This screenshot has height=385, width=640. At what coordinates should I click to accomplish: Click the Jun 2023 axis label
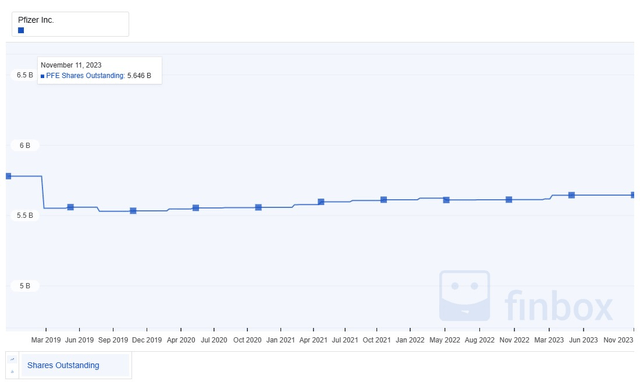583,340
